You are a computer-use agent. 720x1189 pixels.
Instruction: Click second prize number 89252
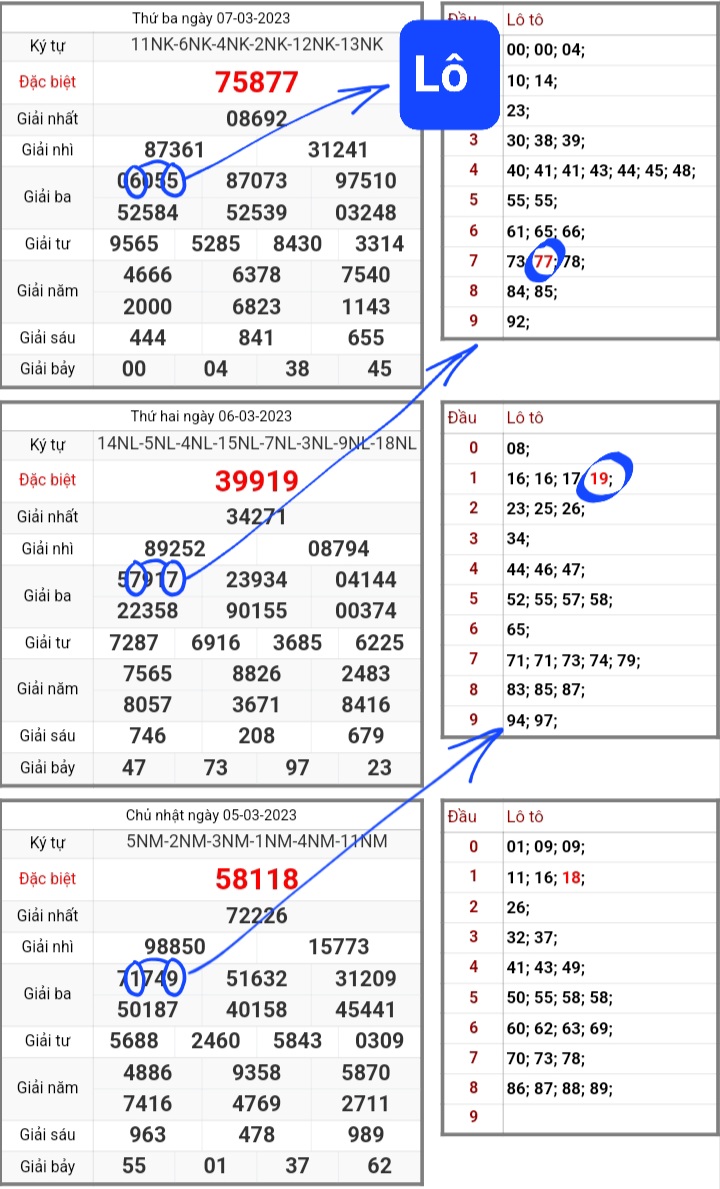pos(174,548)
